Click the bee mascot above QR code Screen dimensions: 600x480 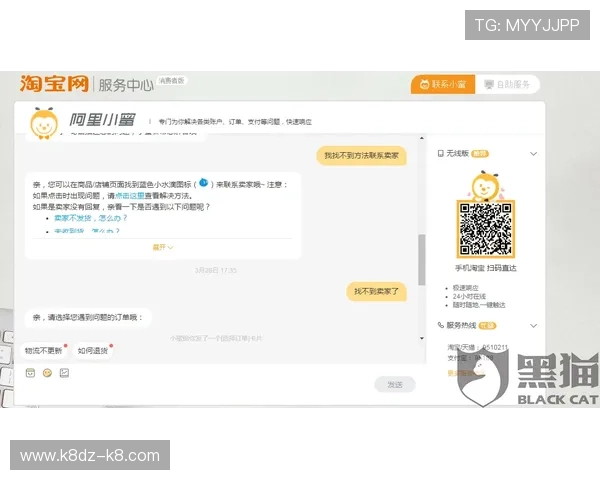(x=485, y=186)
